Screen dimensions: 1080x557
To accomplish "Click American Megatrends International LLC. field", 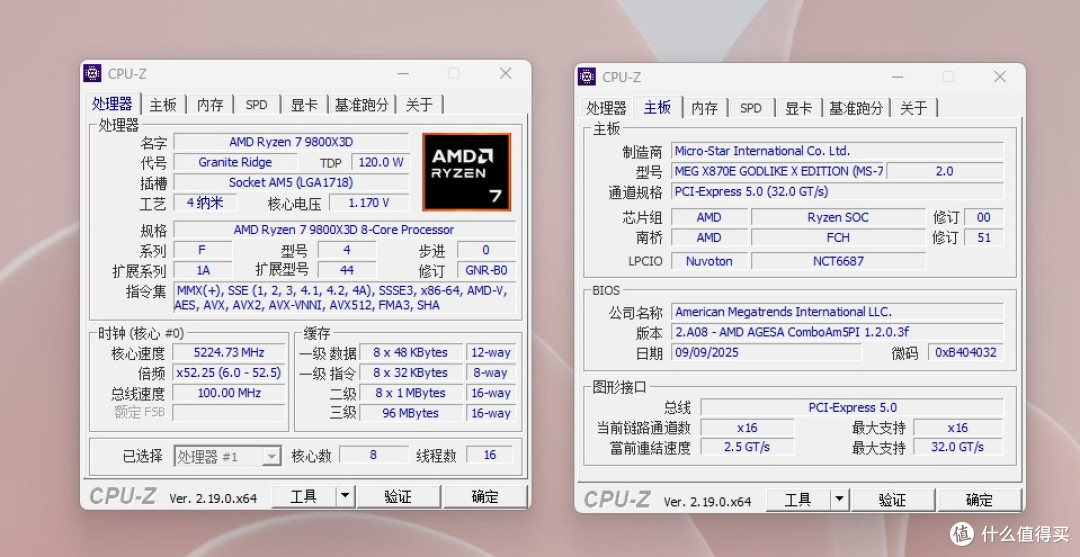I will (837, 312).
